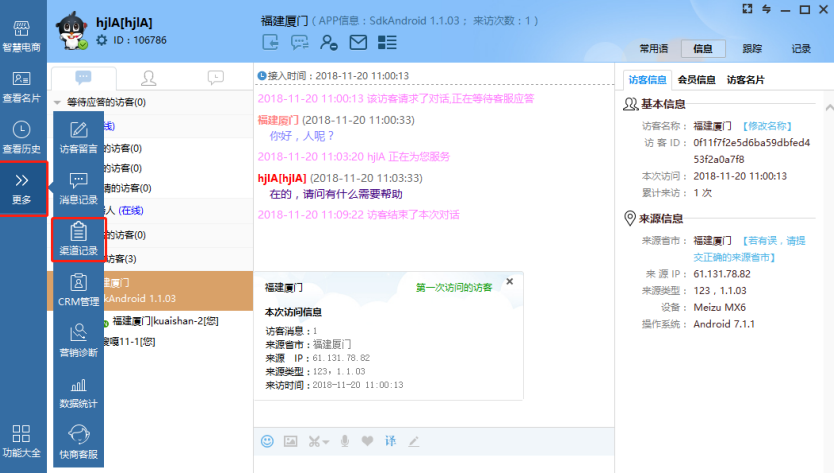Click the scissors screenshot tool
834x473 pixels.
coord(314,441)
